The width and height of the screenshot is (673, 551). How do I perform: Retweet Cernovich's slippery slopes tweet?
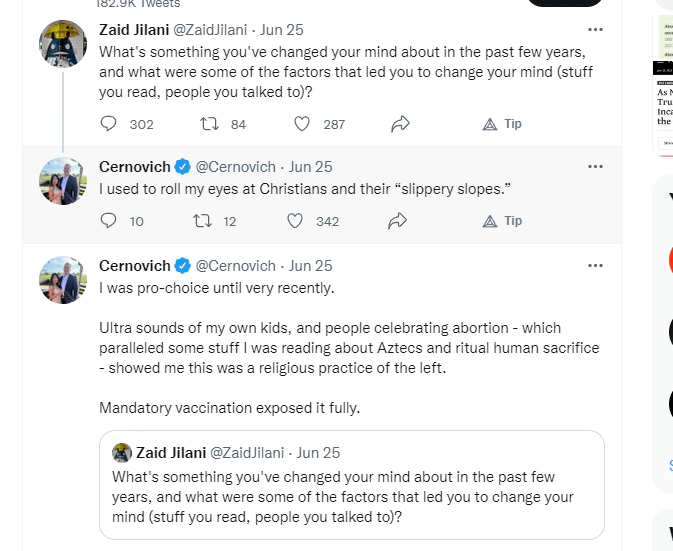[x=200, y=221]
